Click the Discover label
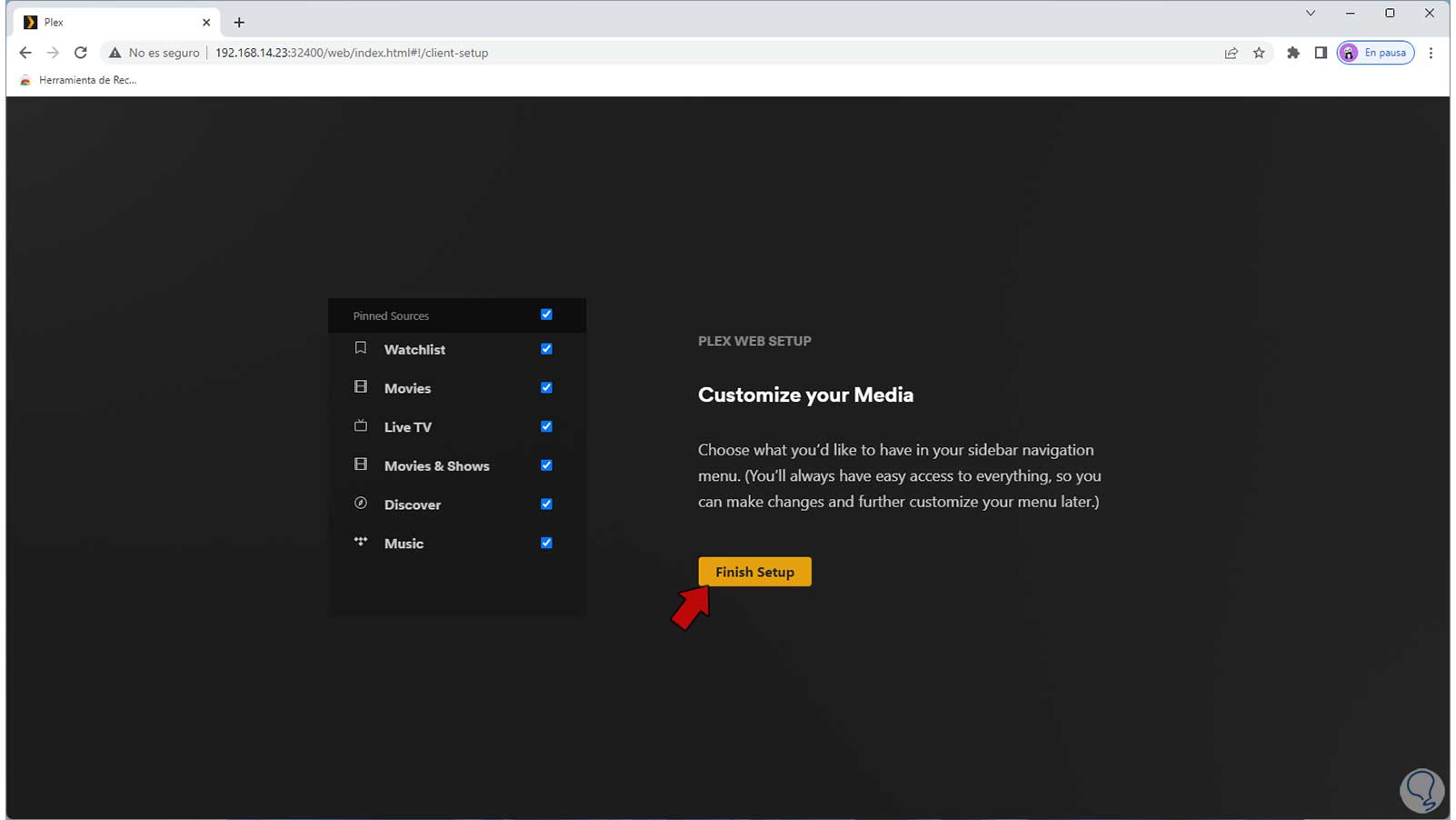Viewport: 1456px width, 820px height. pyautogui.click(x=413, y=505)
